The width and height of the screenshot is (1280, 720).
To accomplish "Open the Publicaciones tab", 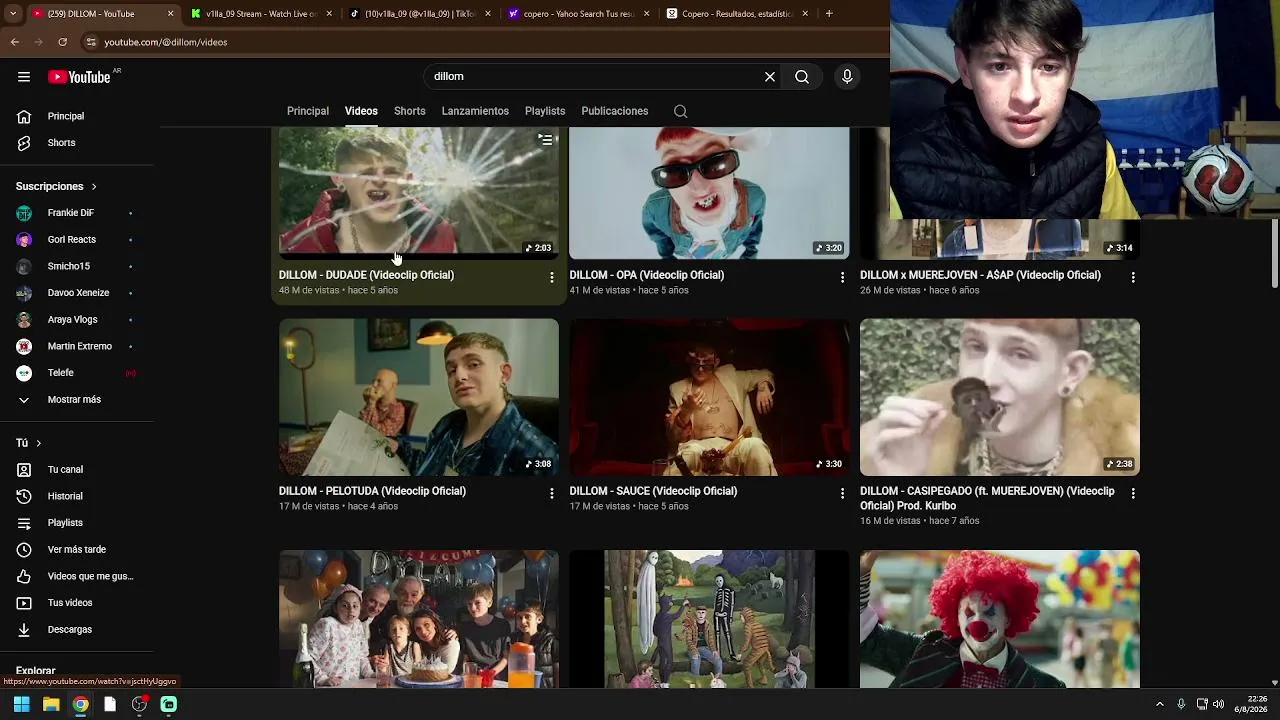I will click(615, 111).
